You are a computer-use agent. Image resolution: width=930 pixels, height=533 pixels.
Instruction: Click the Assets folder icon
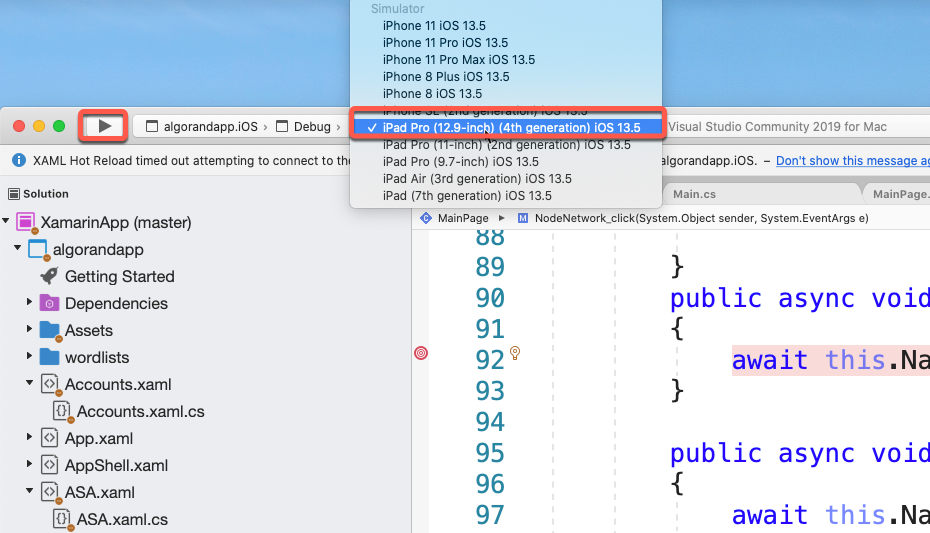[49, 330]
